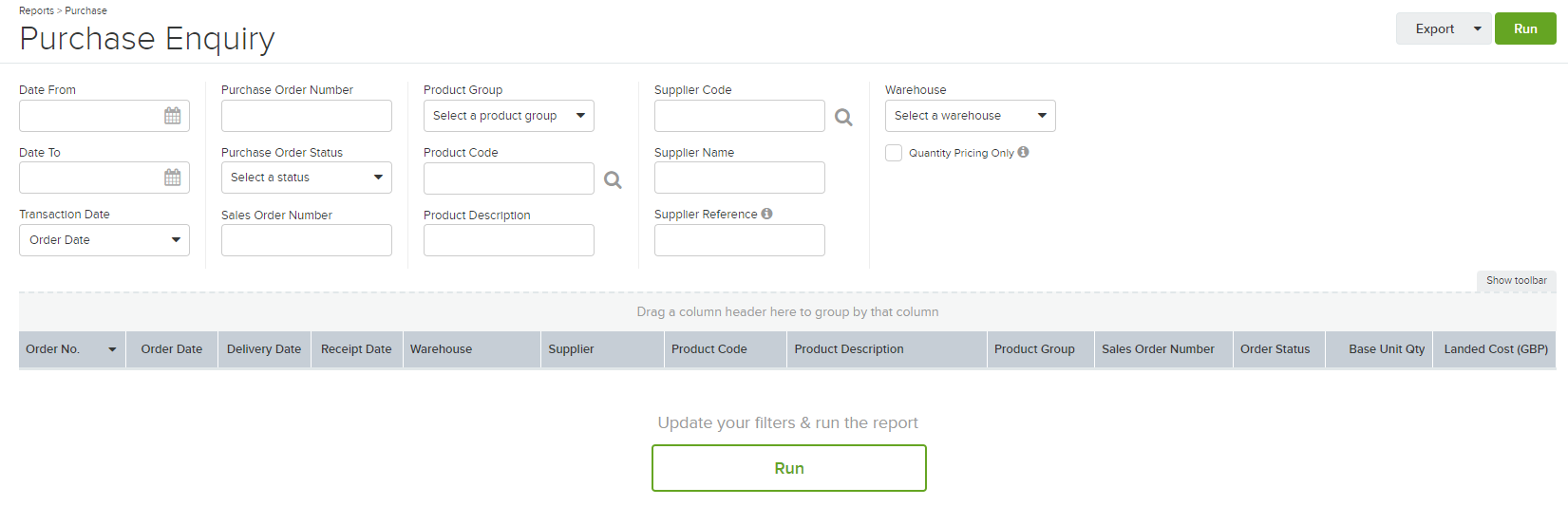Open the Export dropdown arrow
This screenshot has height=506, width=1568.
coord(1477,28)
